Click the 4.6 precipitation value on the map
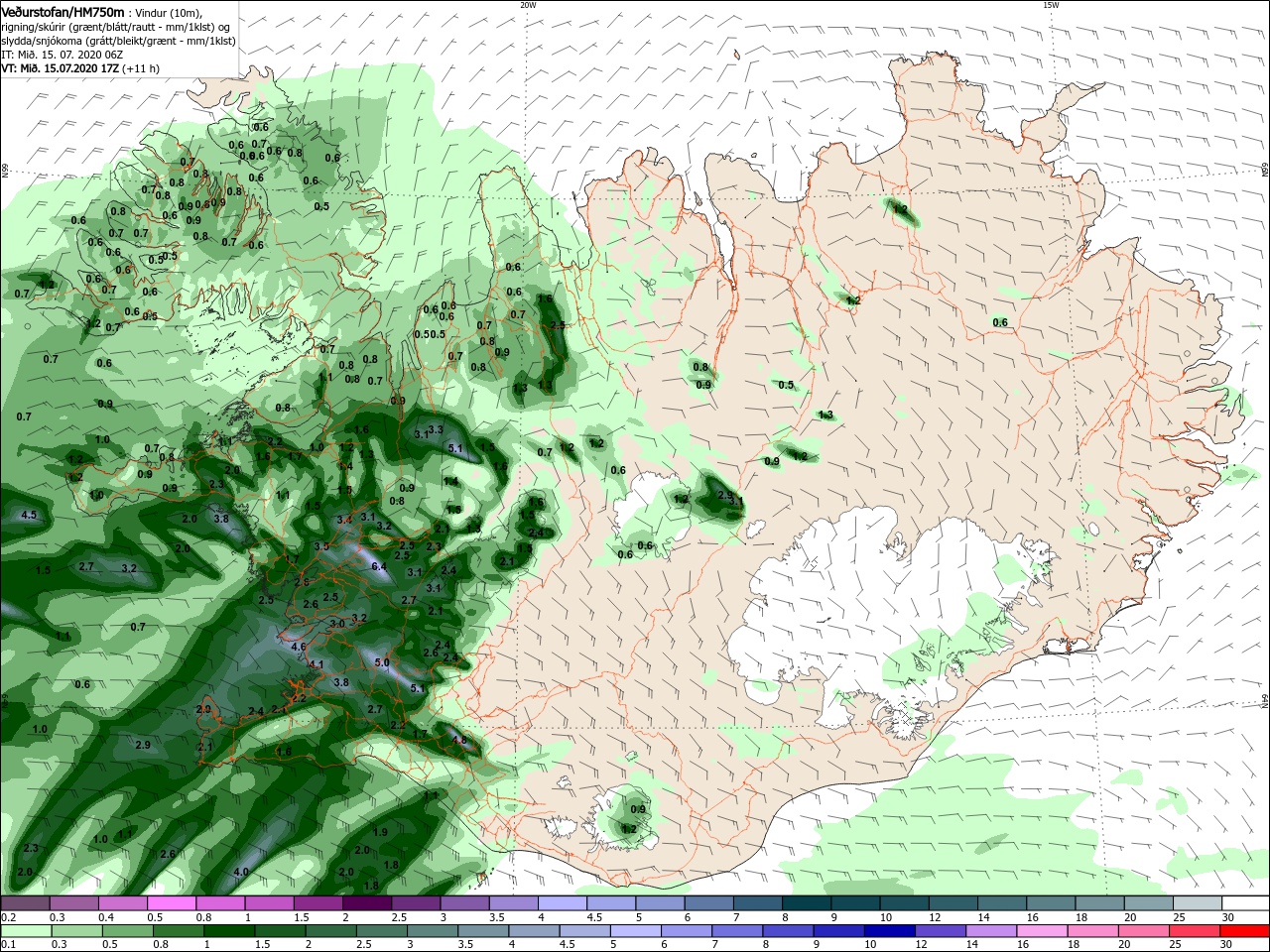Viewport: 1270px width, 952px height. click(x=299, y=647)
